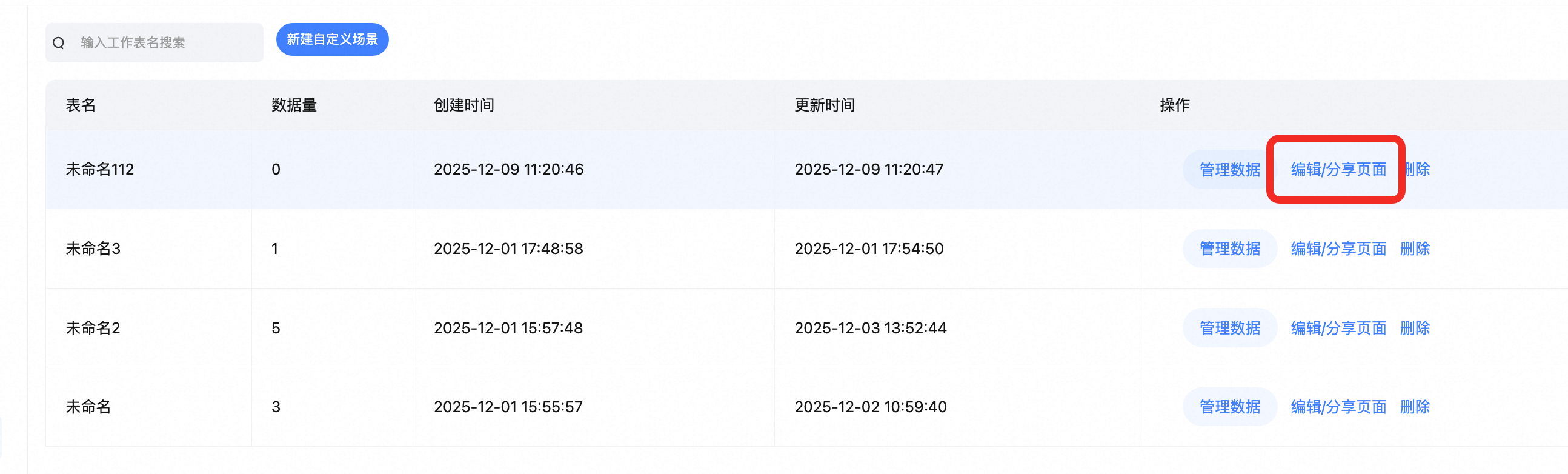Delete the 未命名2 table row

[1415, 328]
